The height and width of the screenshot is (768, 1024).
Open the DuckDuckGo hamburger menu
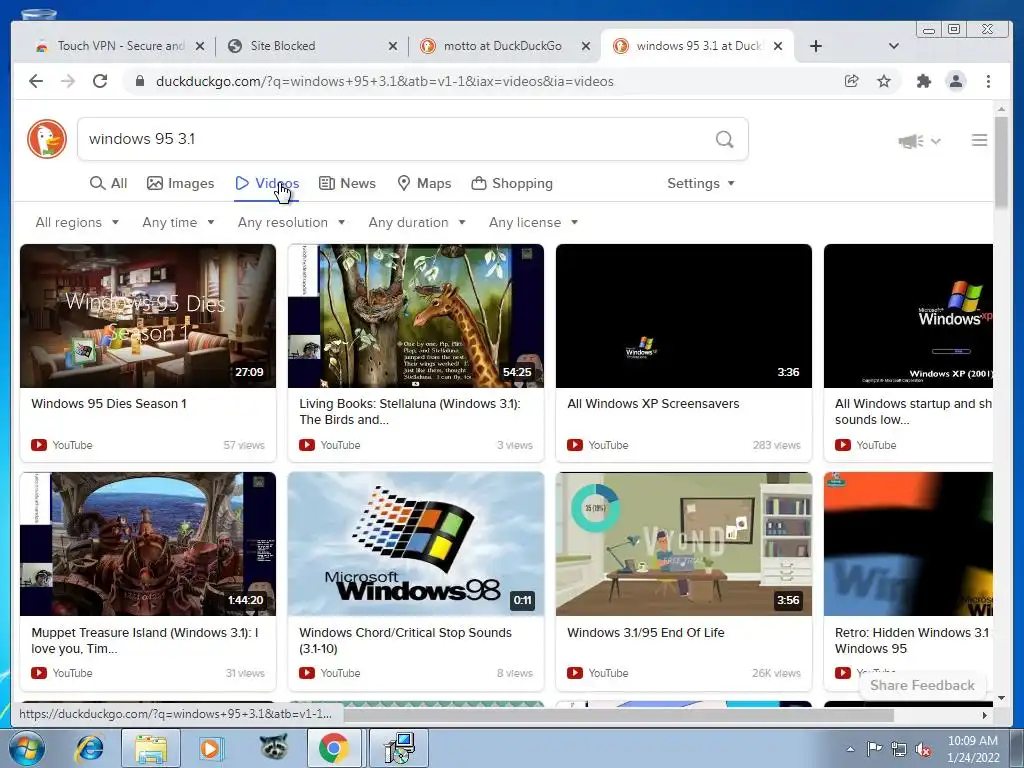click(x=979, y=140)
